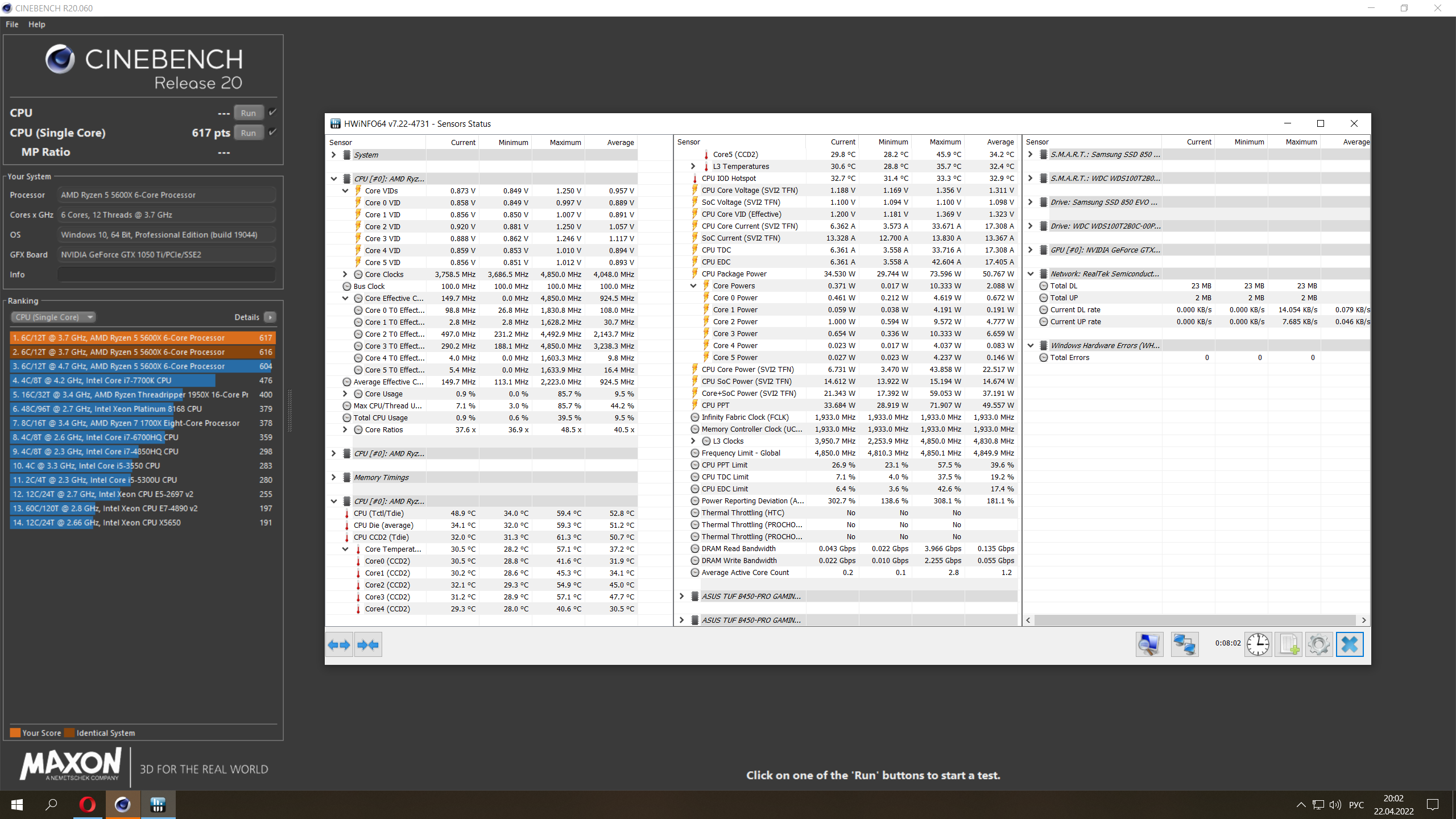Open the HWiNFO summary monitor icon
This screenshot has width=1456, height=819.
(1149, 644)
